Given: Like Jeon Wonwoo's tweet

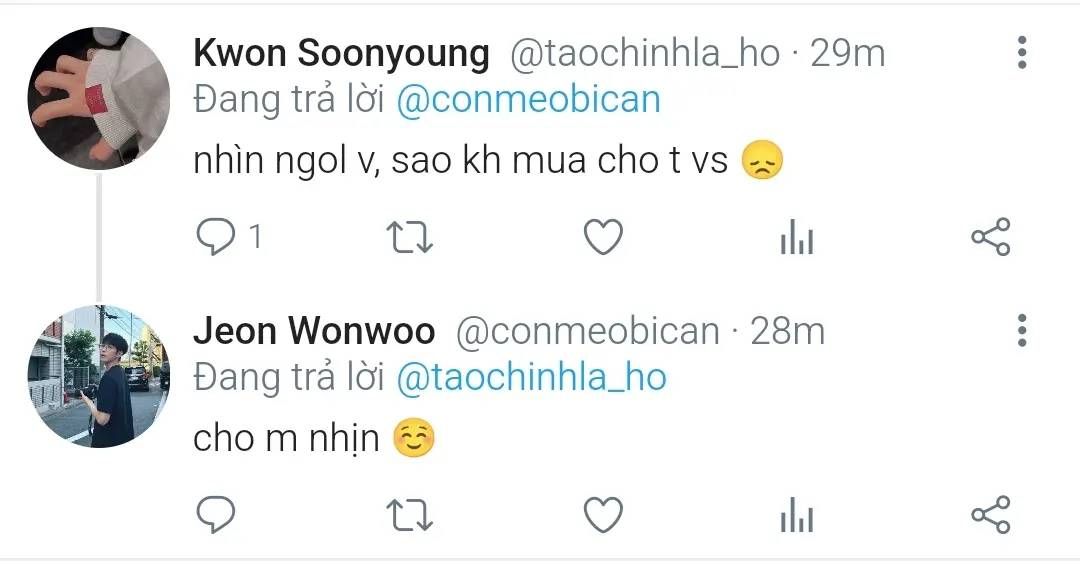Looking at the screenshot, I should coord(602,514).
